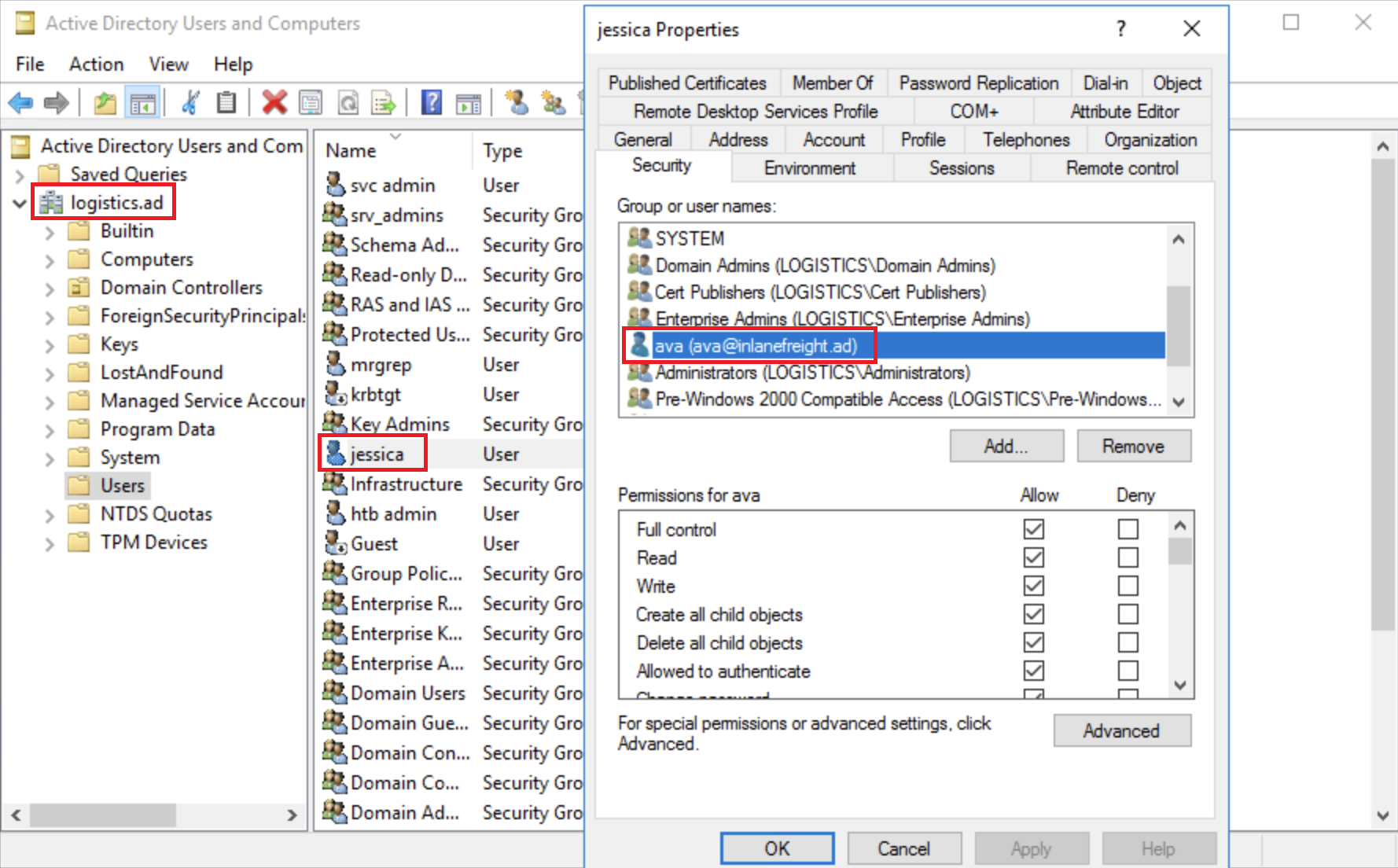Check the Deny box for Write
Image resolution: width=1398 pixels, height=868 pixels.
click(1128, 586)
